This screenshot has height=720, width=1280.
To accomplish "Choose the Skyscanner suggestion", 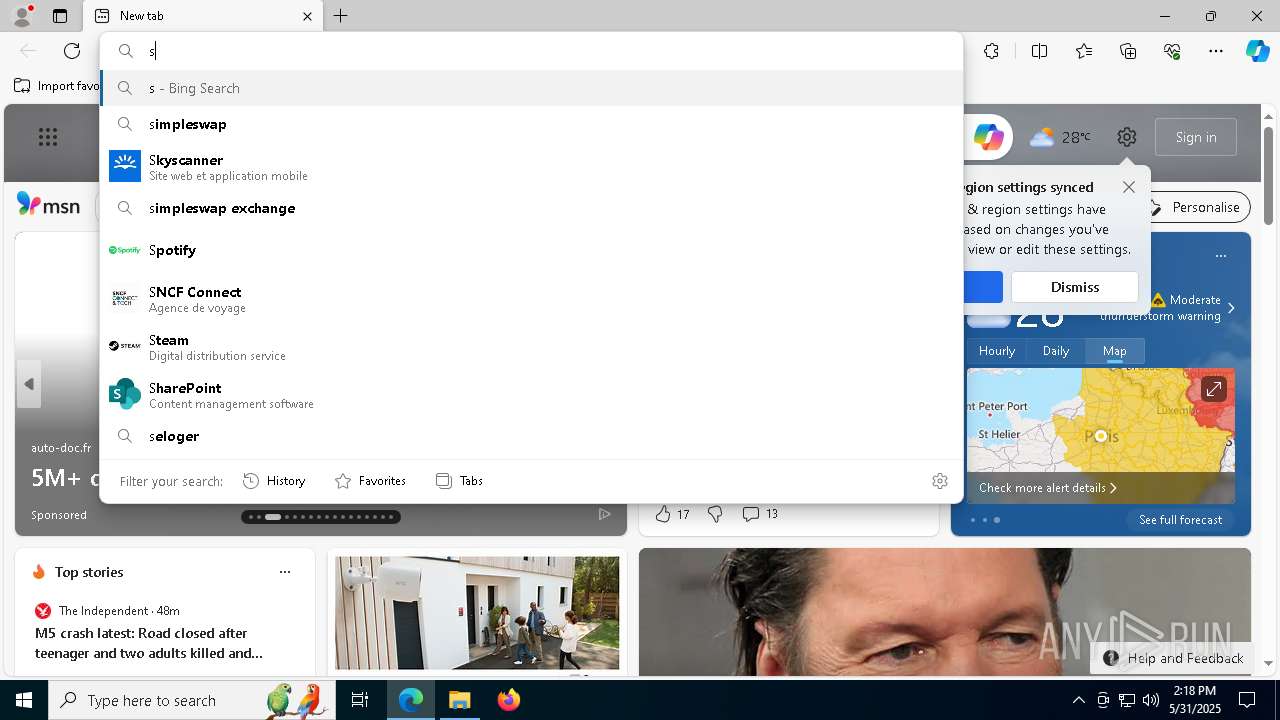I will pos(531,167).
